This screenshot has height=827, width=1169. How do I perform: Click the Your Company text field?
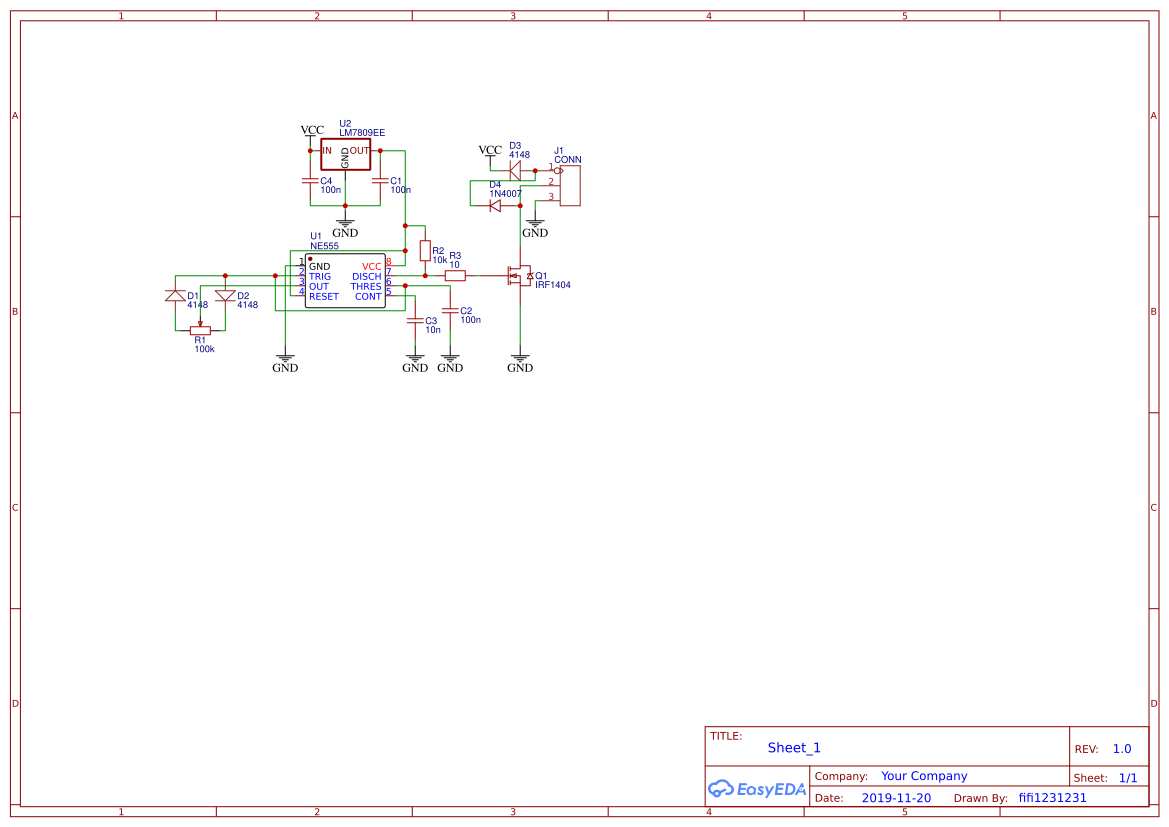(924, 775)
